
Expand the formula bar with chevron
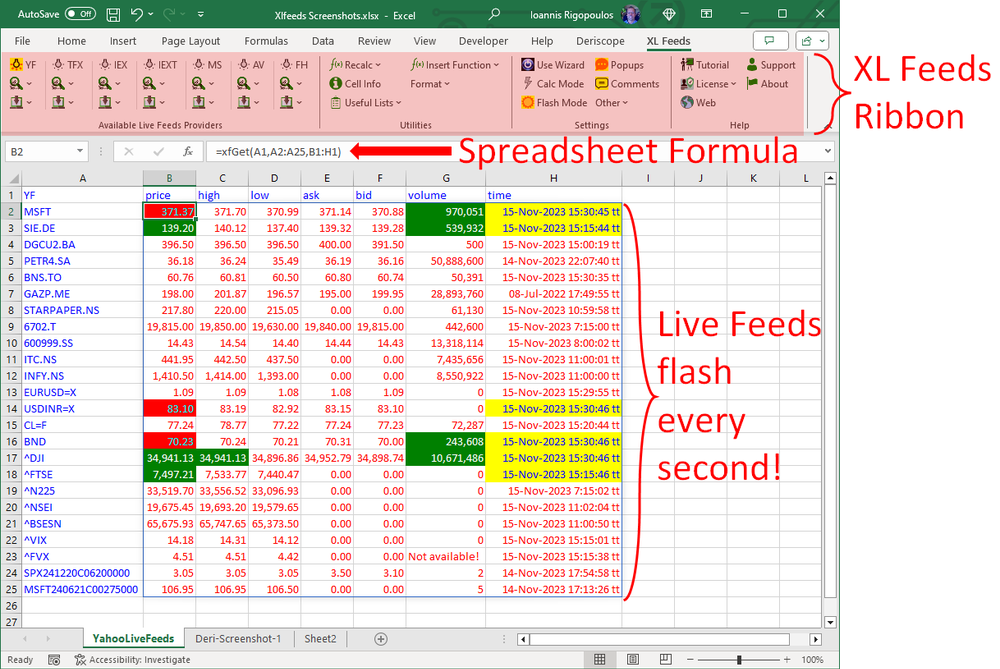(x=828, y=151)
